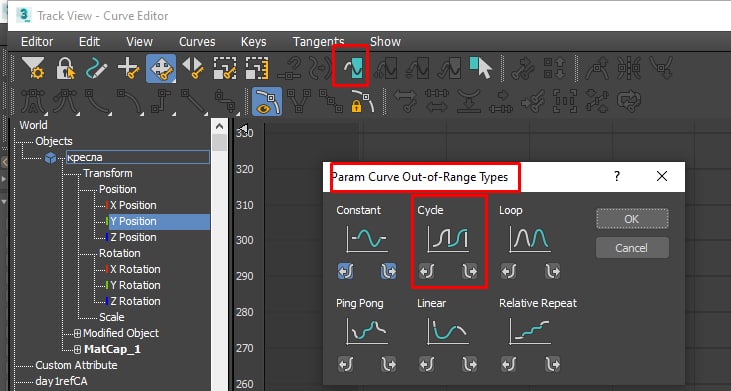Choose the Slide Keys tool
This screenshot has width=731, height=391.
[193, 69]
